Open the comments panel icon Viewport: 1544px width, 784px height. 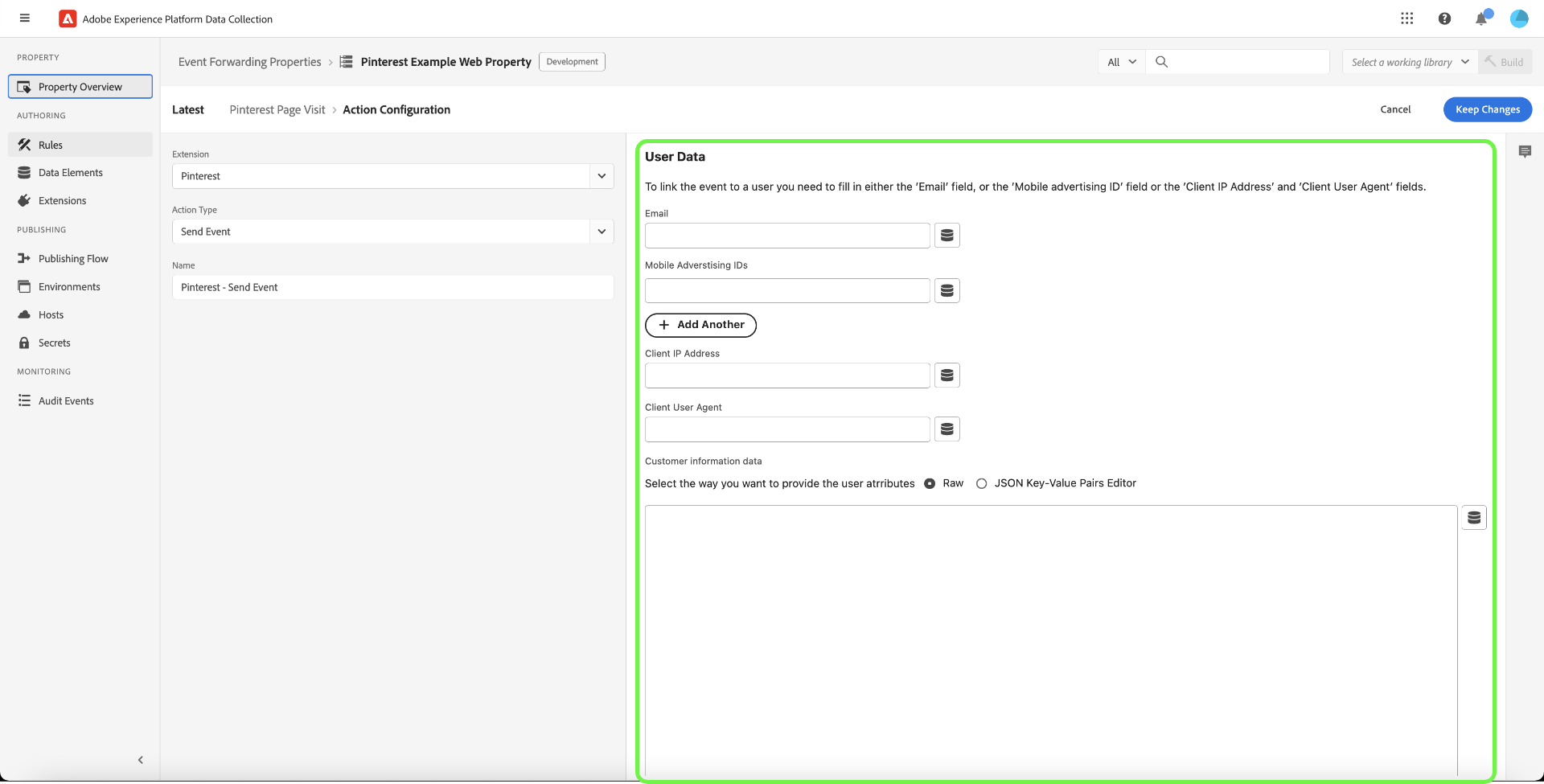[1525, 151]
